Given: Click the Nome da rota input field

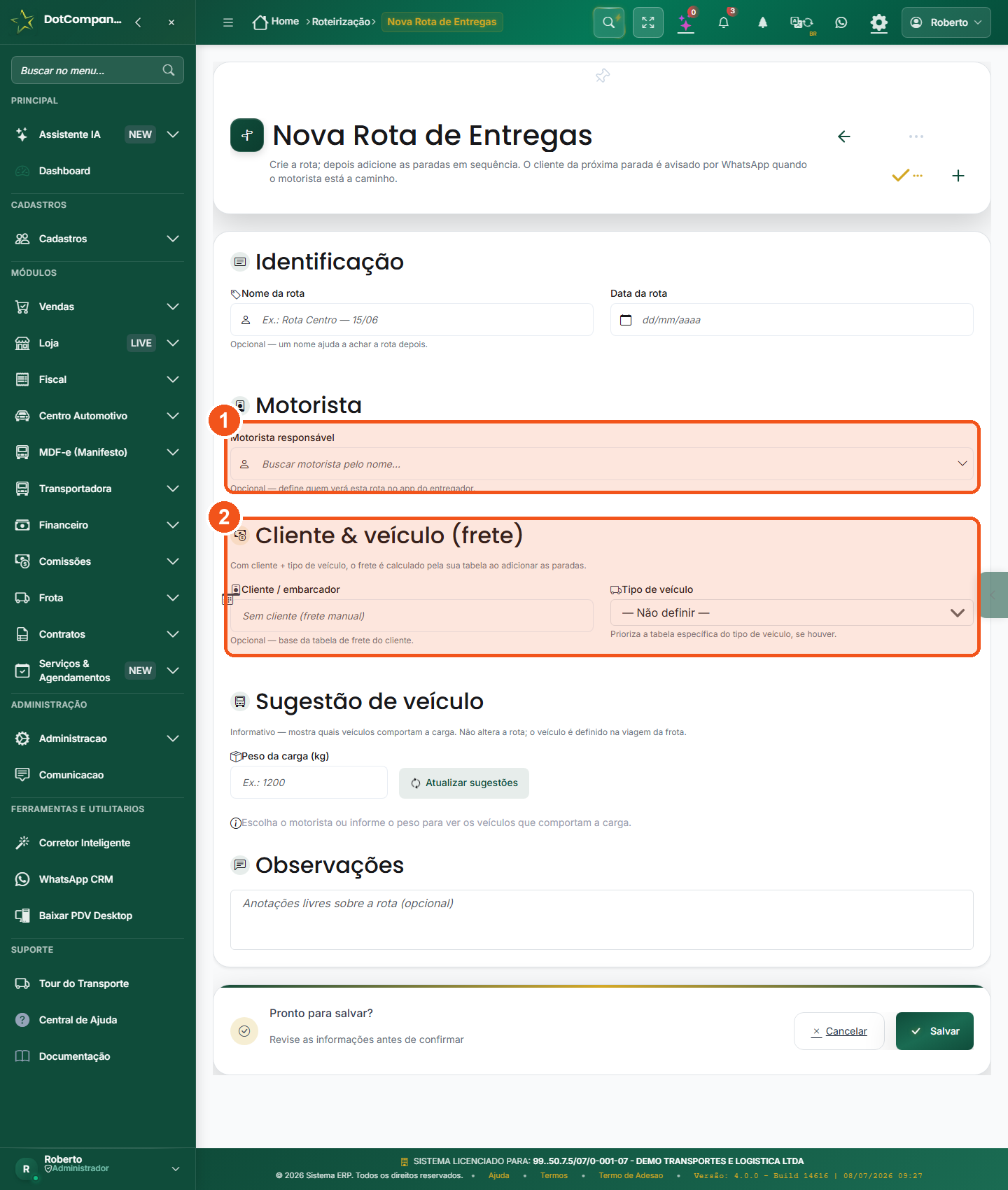Looking at the screenshot, I should point(412,320).
